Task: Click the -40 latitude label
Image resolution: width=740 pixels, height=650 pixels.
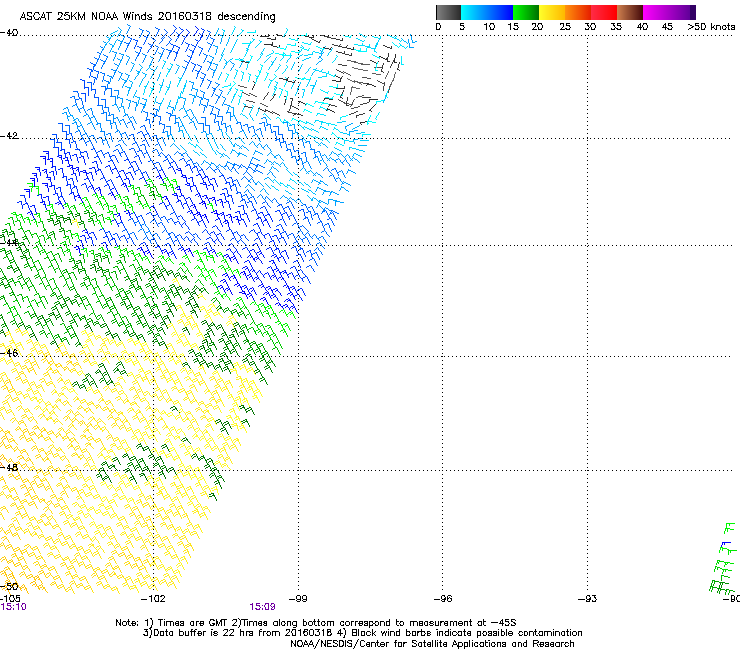Action: pos(9,33)
